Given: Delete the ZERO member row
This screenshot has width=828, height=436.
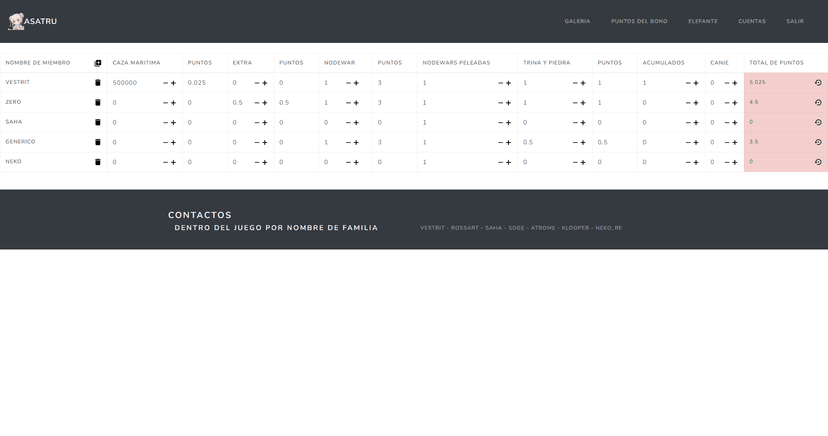Looking at the screenshot, I should (x=98, y=102).
